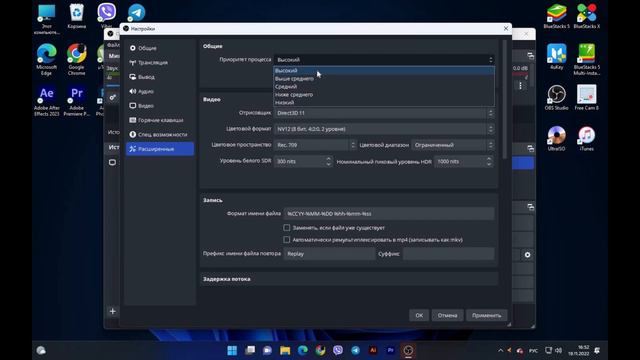This screenshot has height=360, width=640.
Task: Collapse the Приоритет процесса combo box
Action: 384,60
